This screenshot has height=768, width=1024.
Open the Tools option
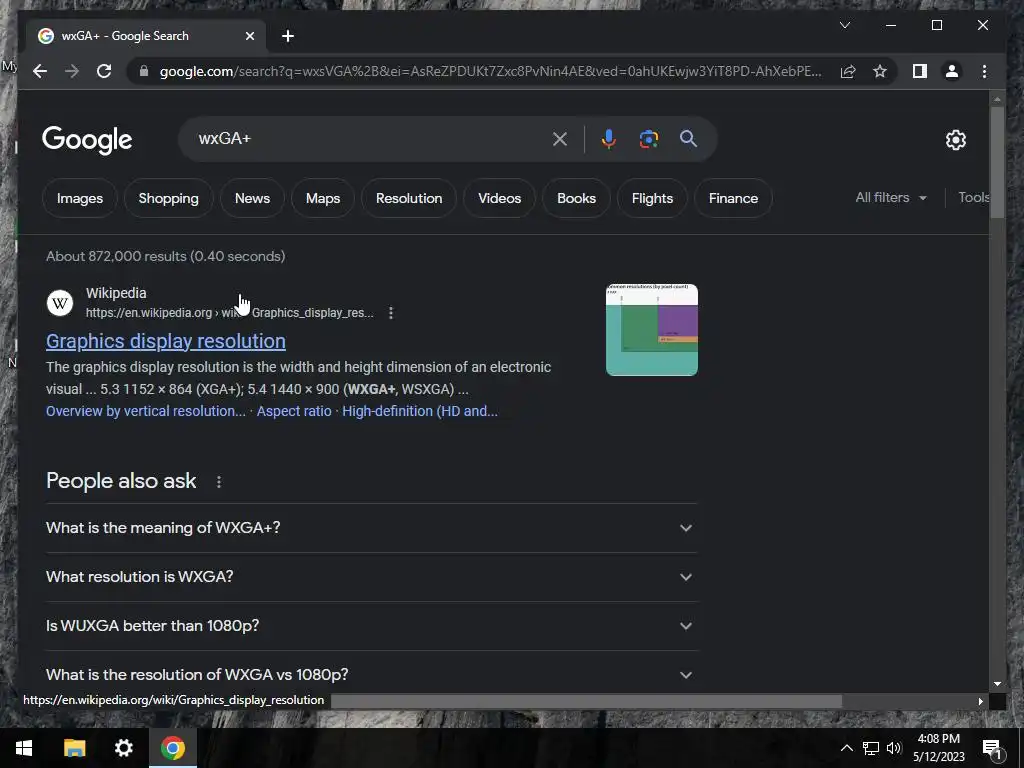(974, 197)
